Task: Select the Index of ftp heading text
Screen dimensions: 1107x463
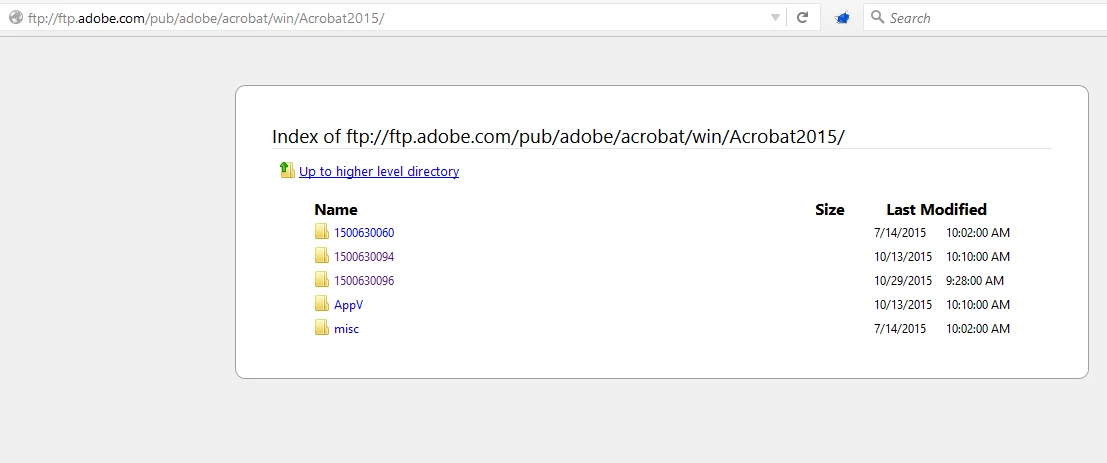Action: pos(558,137)
